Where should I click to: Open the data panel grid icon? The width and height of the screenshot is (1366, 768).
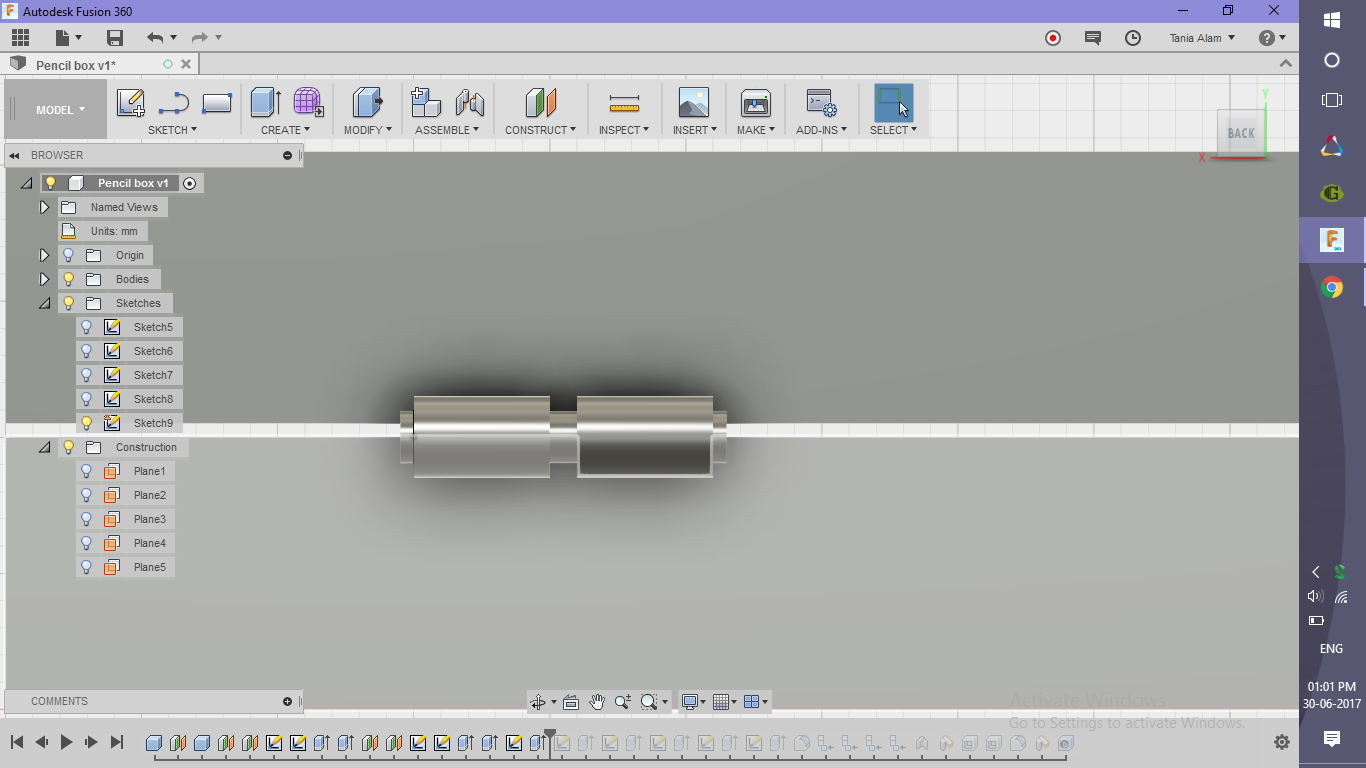(20, 38)
